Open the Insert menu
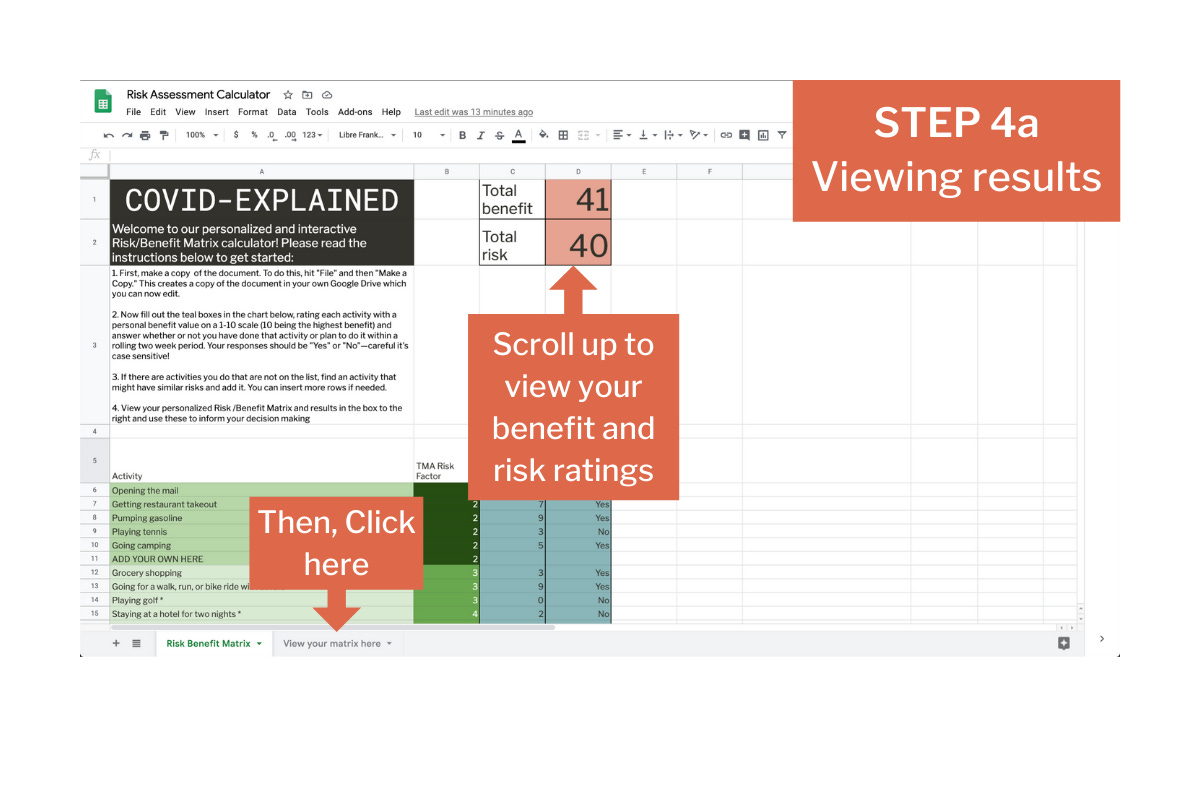The height and width of the screenshot is (800, 1200). (x=217, y=112)
